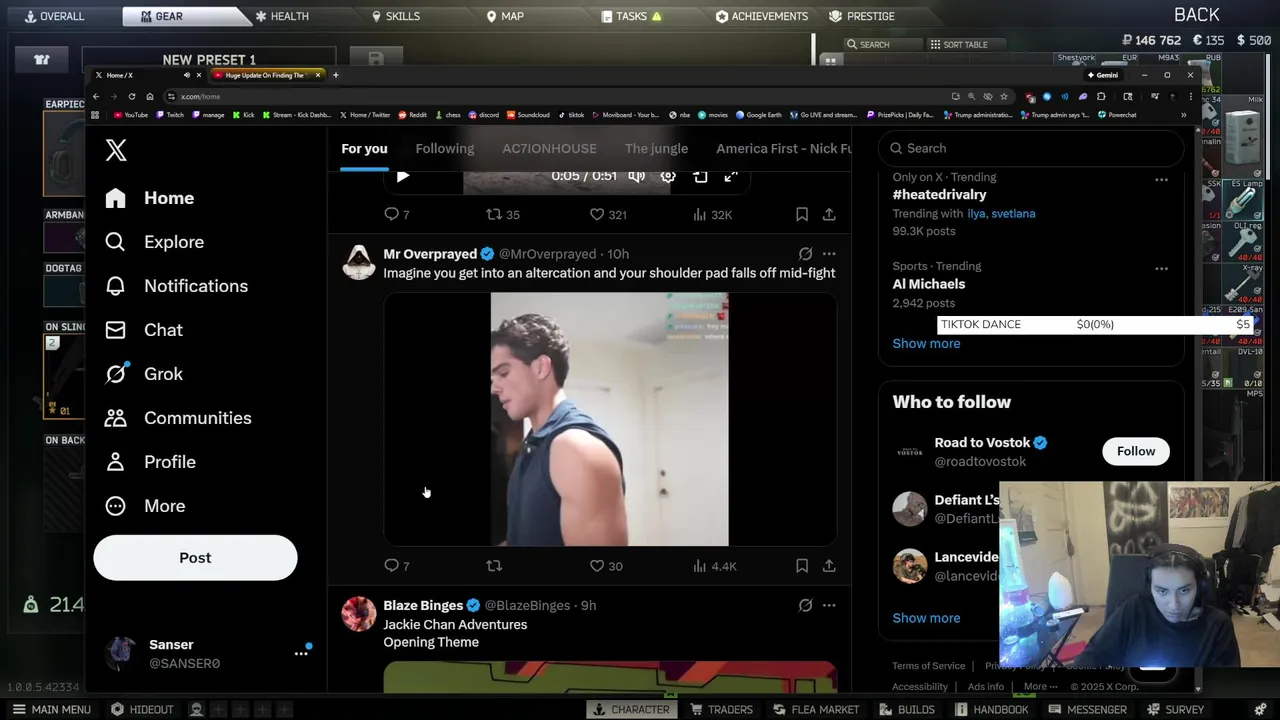Viewport: 1280px width, 720px height.
Task: Open the Reddit bookmark
Action: click(412, 115)
